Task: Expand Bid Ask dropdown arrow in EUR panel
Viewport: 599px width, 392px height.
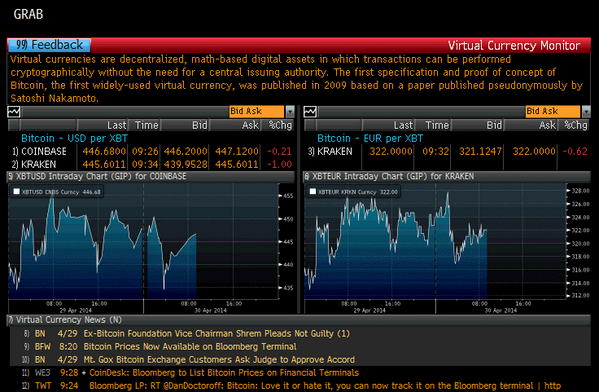Action: coord(586,111)
